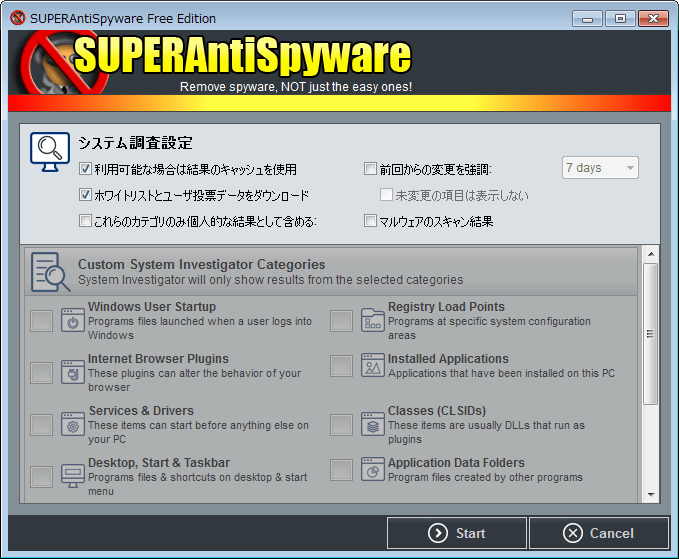Click the Application Data Folders title text

pos(456,462)
